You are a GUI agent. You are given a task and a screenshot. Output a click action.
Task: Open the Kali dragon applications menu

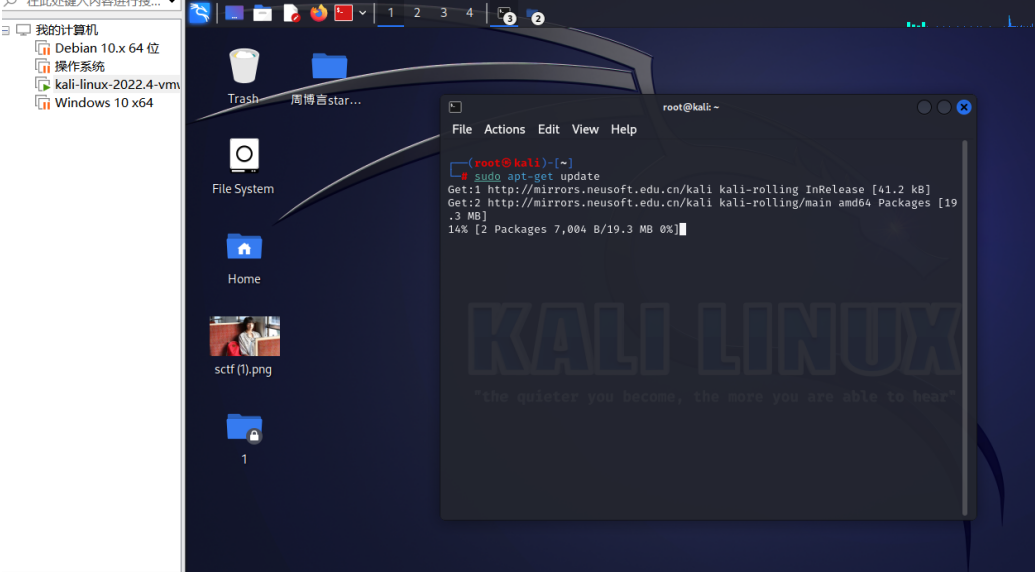coord(199,13)
